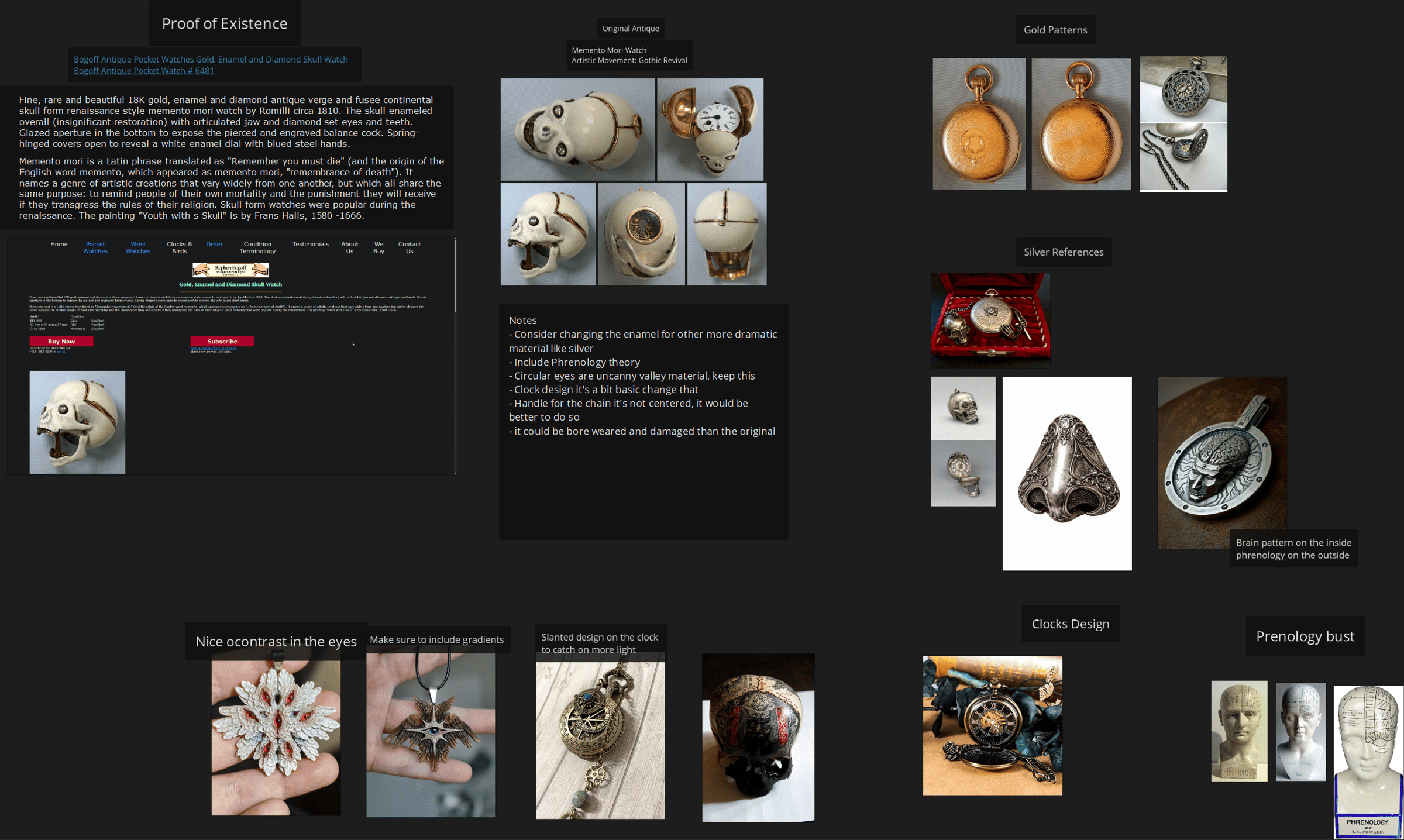Select the open-jaw skull photo under Original Antique
1404x840 pixels.
pos(548,234)
